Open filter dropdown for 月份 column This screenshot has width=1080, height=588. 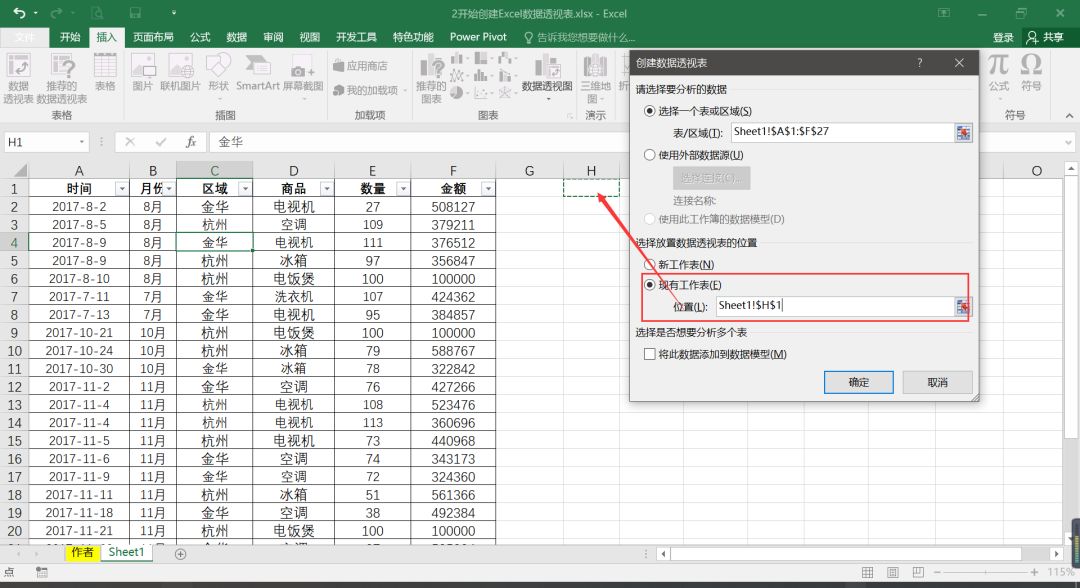pos(169,189)
